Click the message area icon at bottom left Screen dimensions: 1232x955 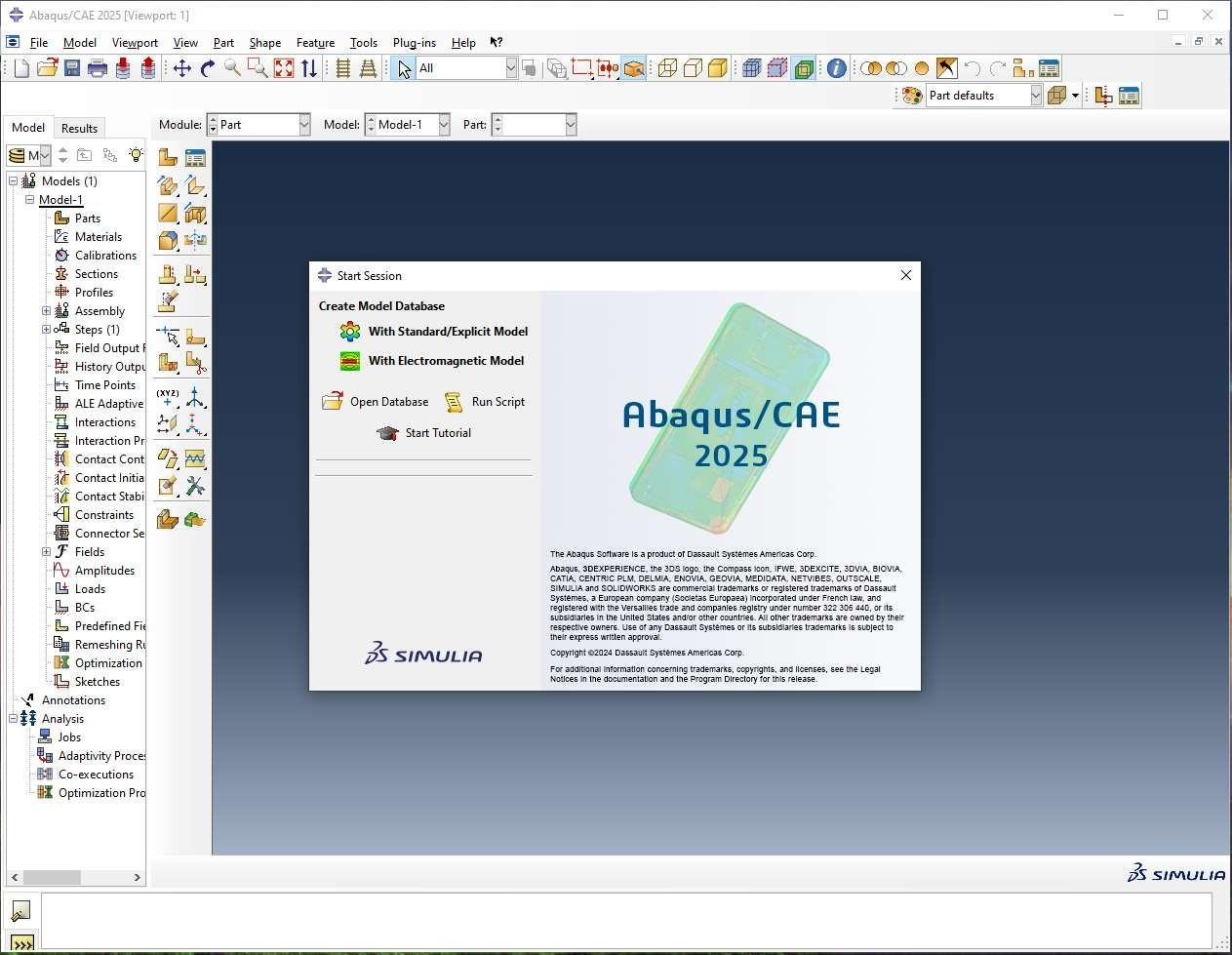[20, 911]
